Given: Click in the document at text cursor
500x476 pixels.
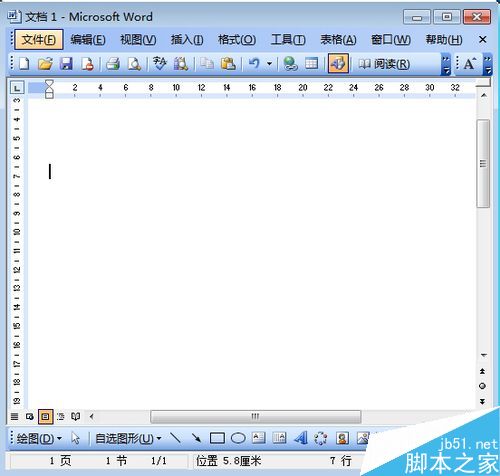Looking at the screenshot, I should click(x=50, y=171).
